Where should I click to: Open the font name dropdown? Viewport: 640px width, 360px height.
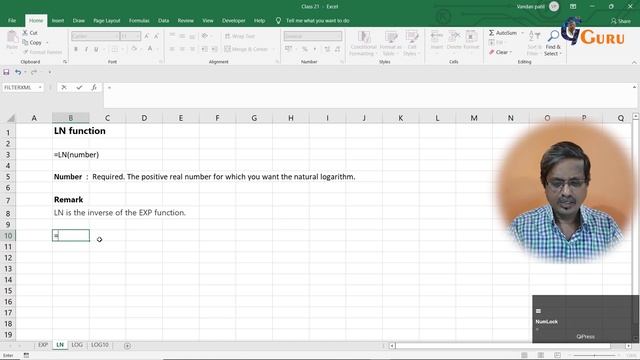tap(117, 36)
